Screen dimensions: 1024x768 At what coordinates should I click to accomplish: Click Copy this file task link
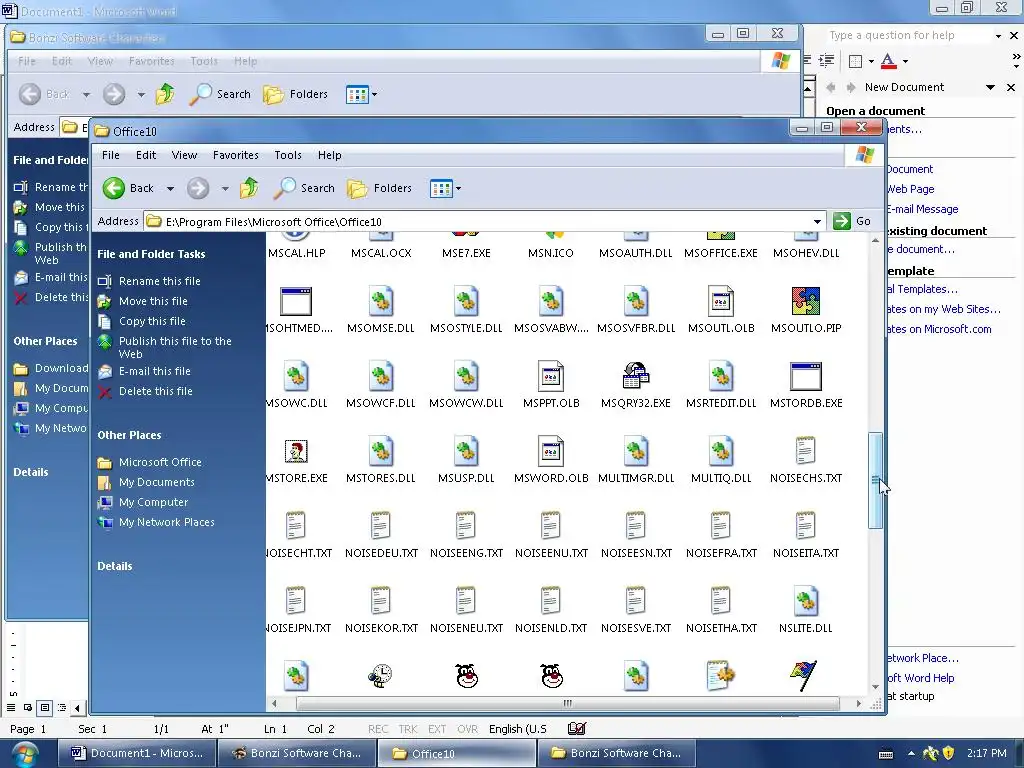tap(152, 321)
